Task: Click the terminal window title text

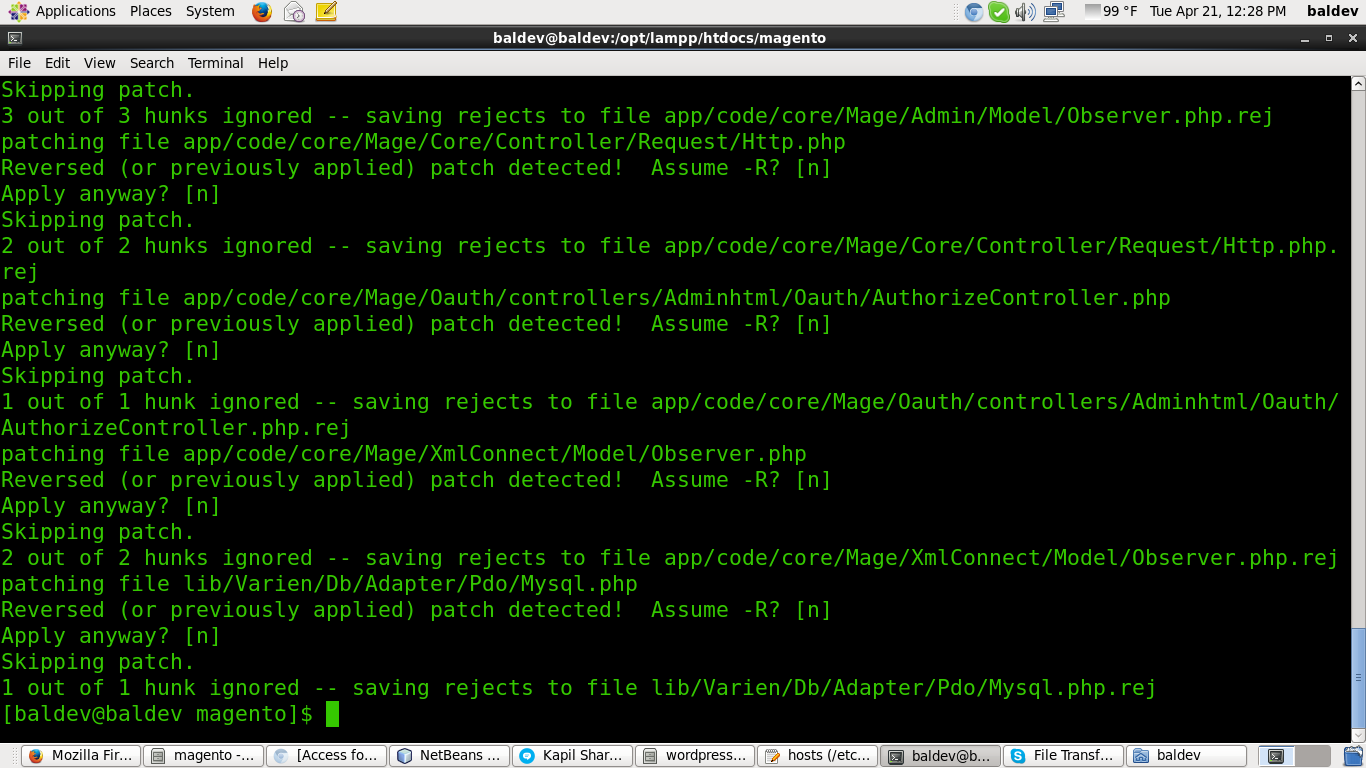Action: (x=659, y=38)
